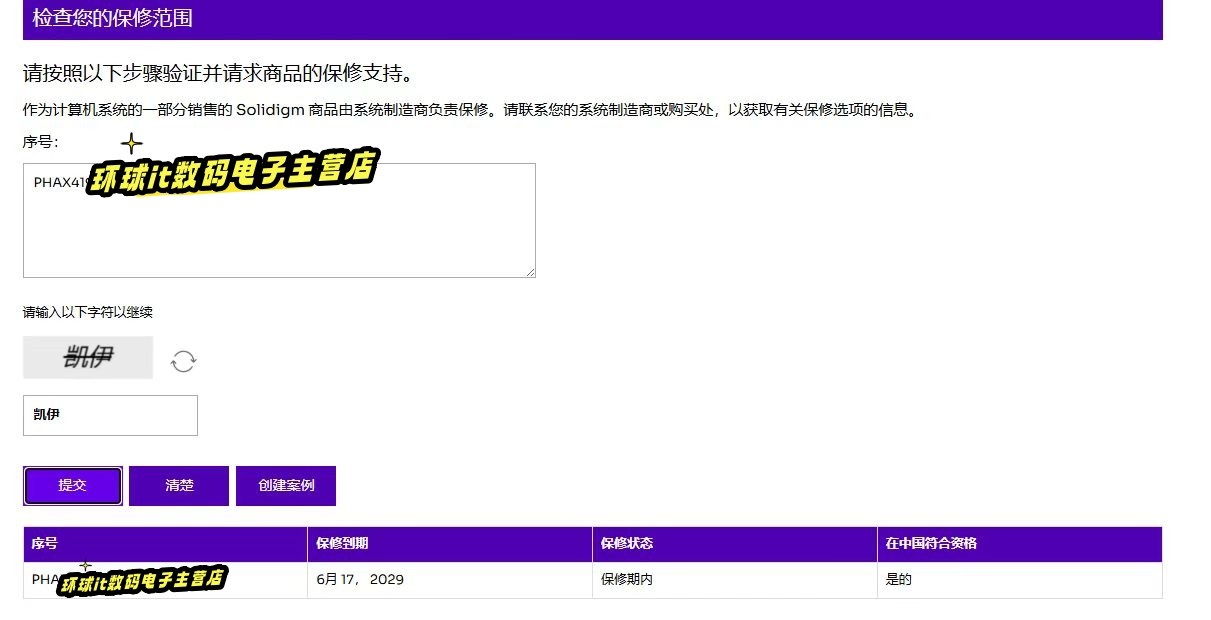Click the 检查您的保修范围 title bar
The image size is (1211, 620).
pos(593,19)
